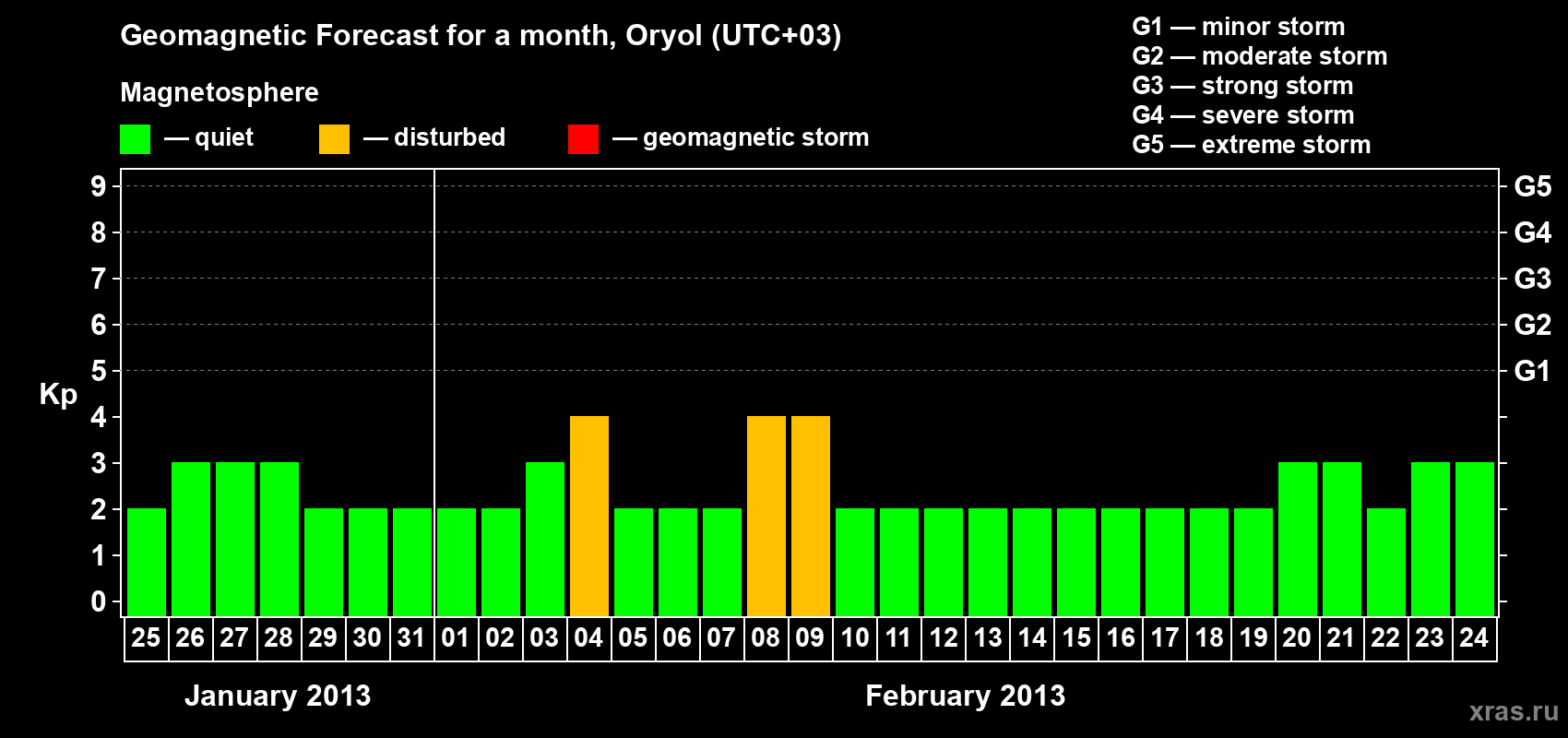Click date label 18 on the axis
This screenshot has width=1568, height=738.
(x=1208, y=637)
